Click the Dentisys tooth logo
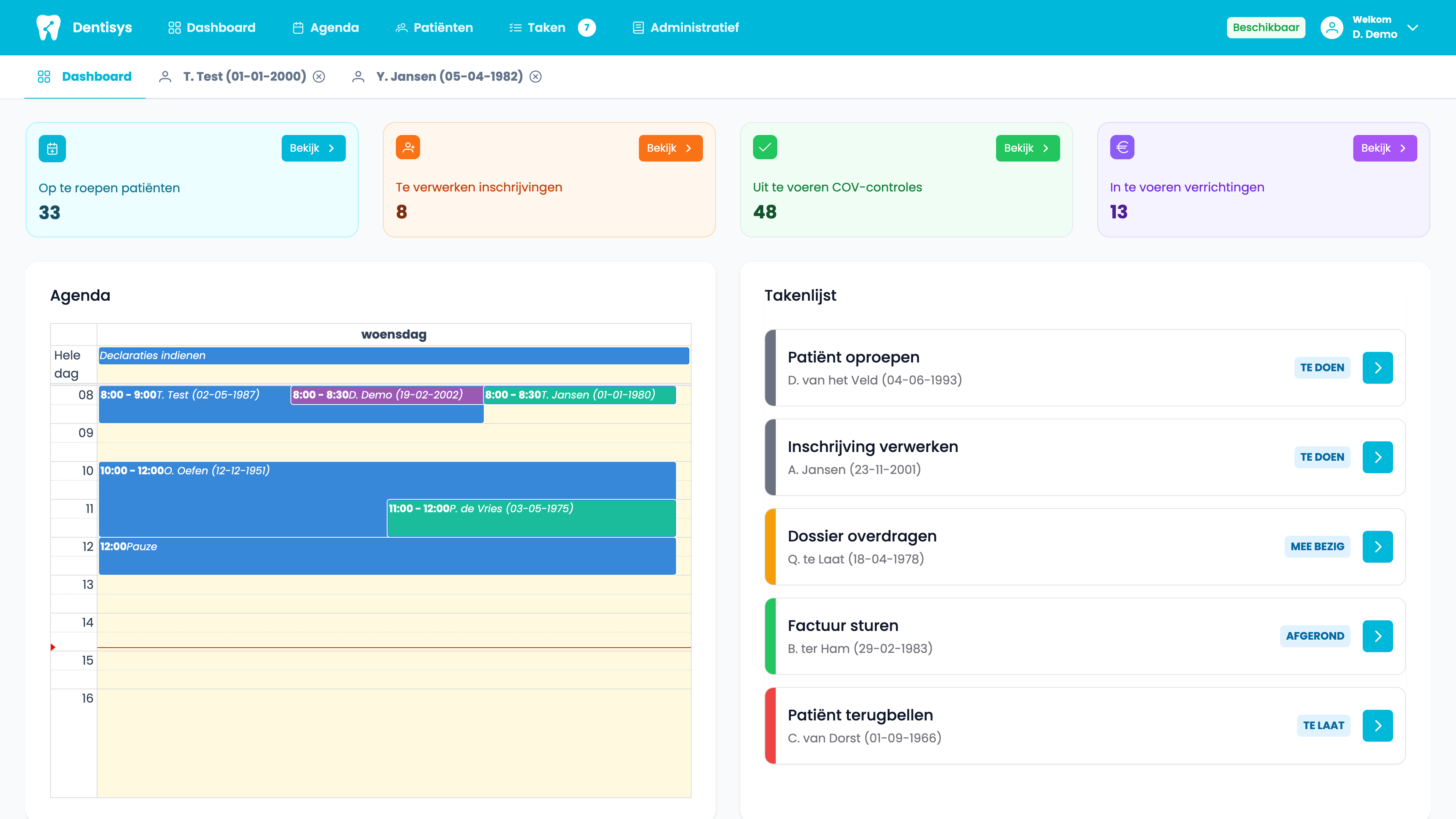The width and height of the screenshot is (1456, 819). [48, 27]
